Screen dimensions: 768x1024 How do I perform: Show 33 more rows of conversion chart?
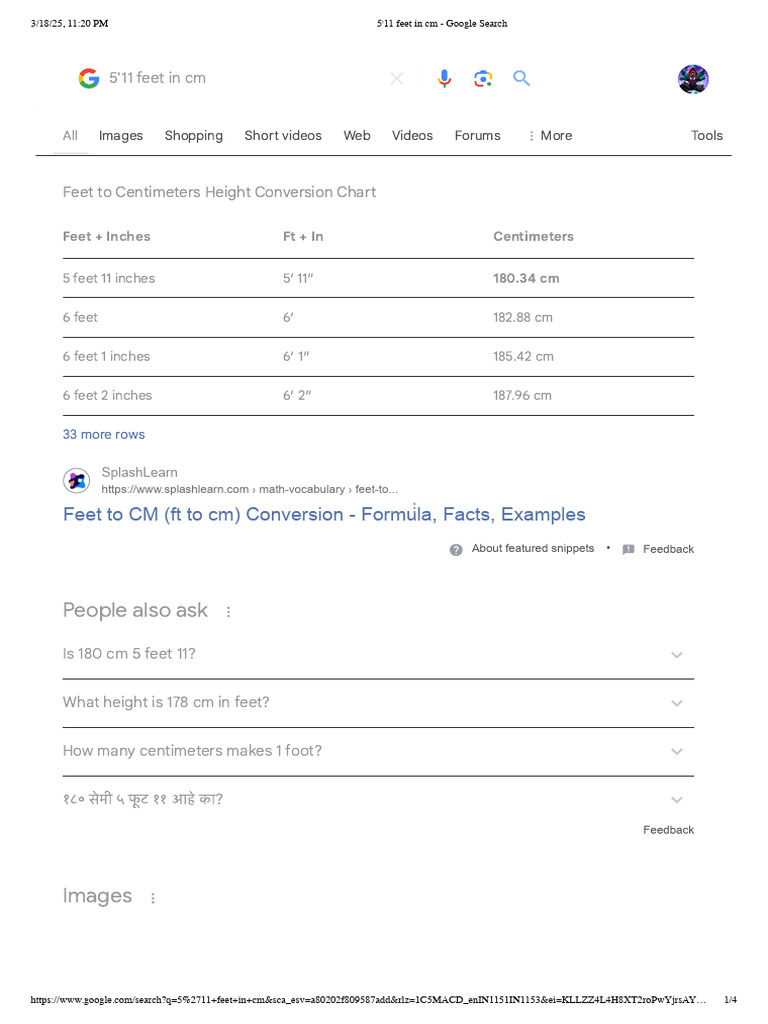coord(104,434)
